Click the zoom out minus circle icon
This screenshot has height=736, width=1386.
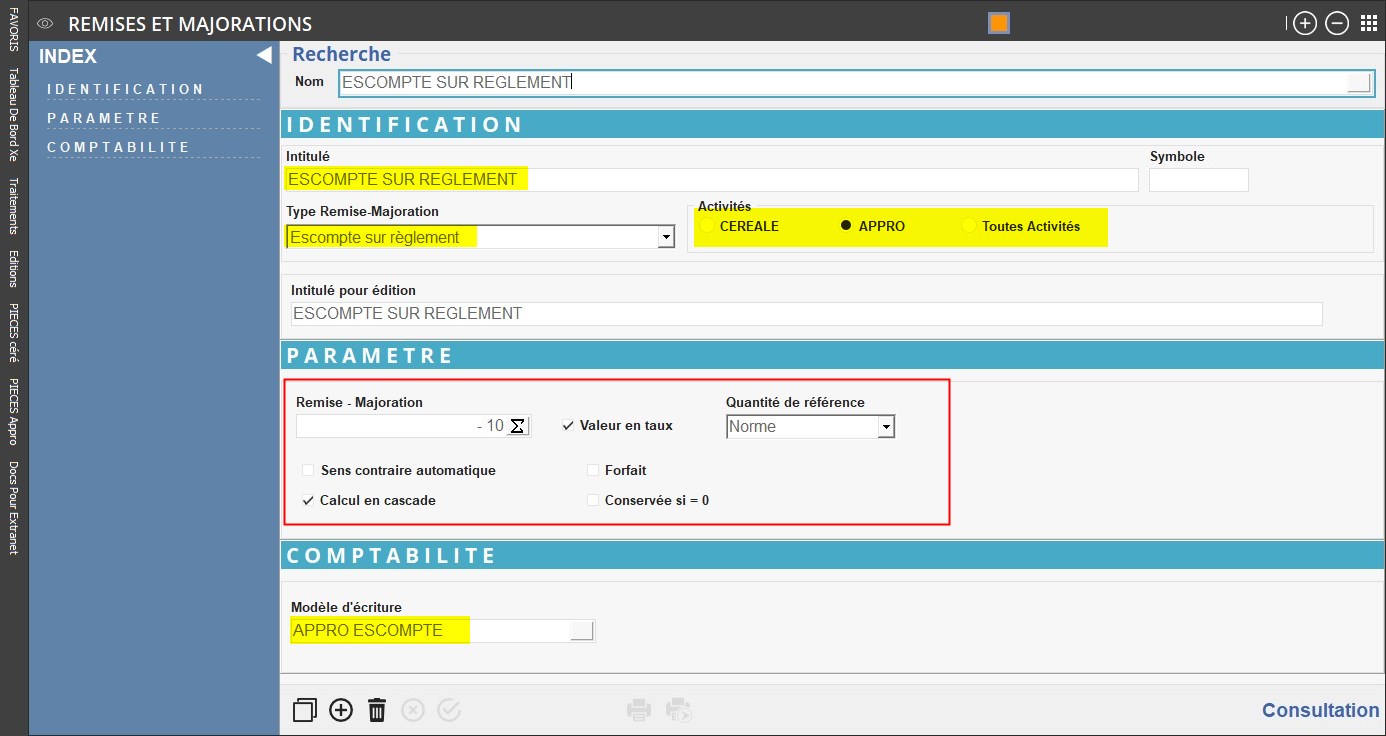tap(1337, 24)
